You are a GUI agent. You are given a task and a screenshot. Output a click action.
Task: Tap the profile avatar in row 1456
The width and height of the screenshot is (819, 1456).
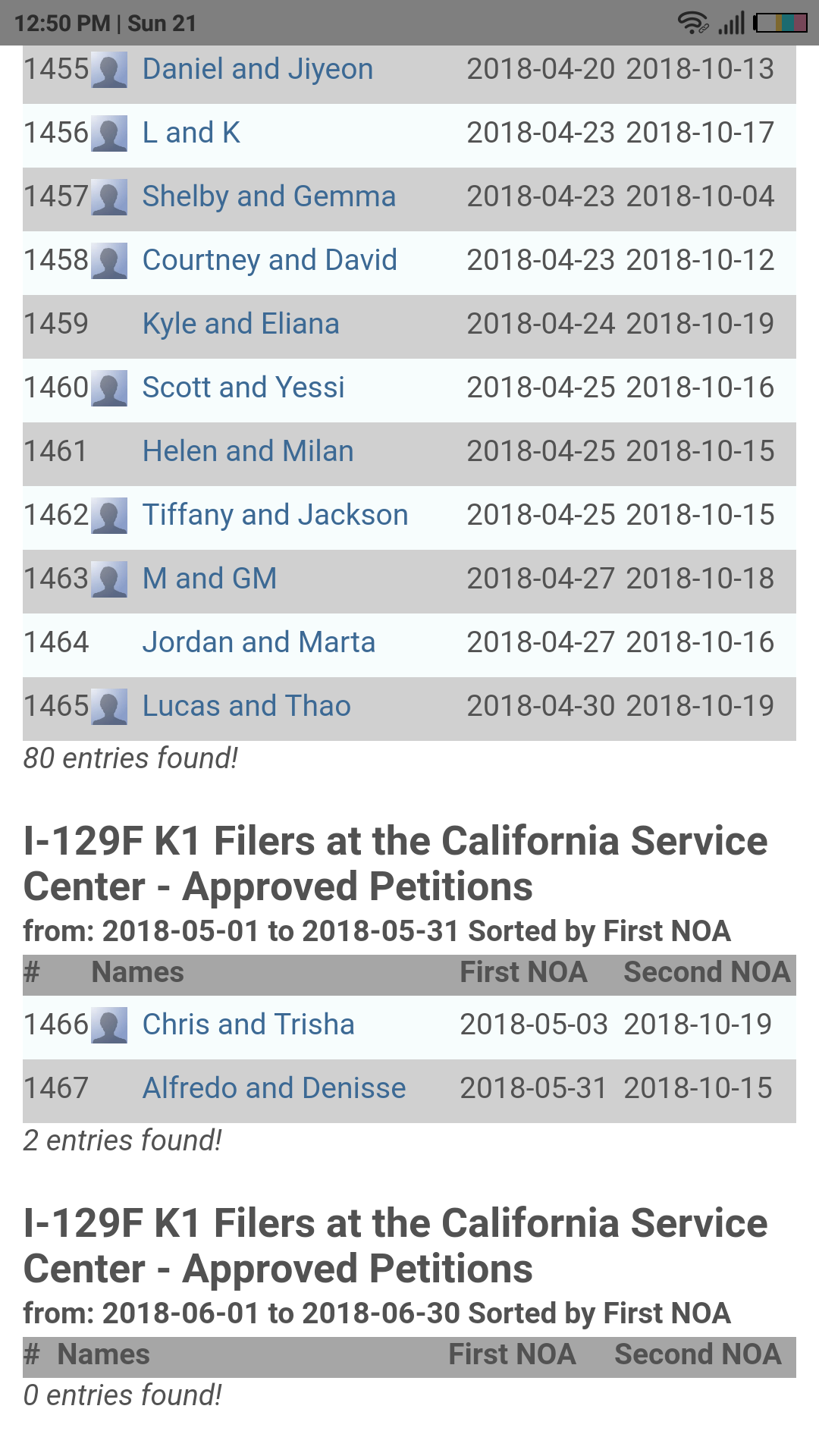click(109, 133)
